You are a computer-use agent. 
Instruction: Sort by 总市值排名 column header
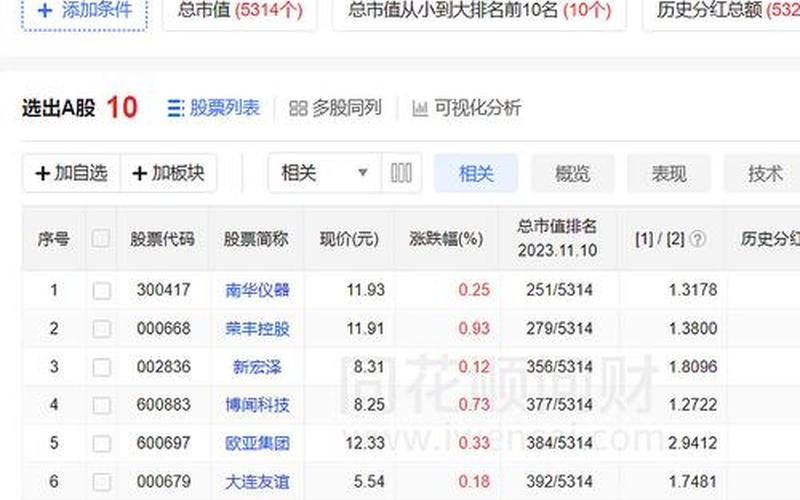coord(557,238)
